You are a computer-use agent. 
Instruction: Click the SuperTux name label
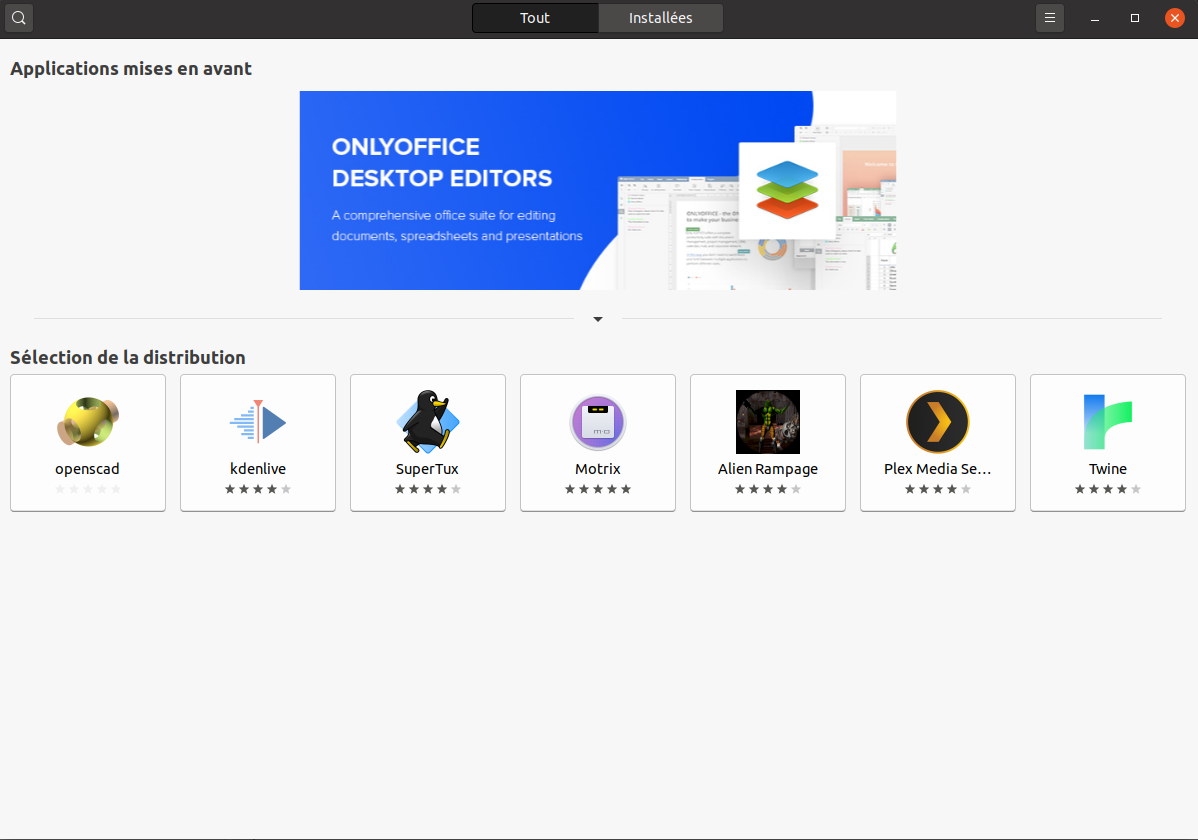pyautogui.click(x=427, y=469)
